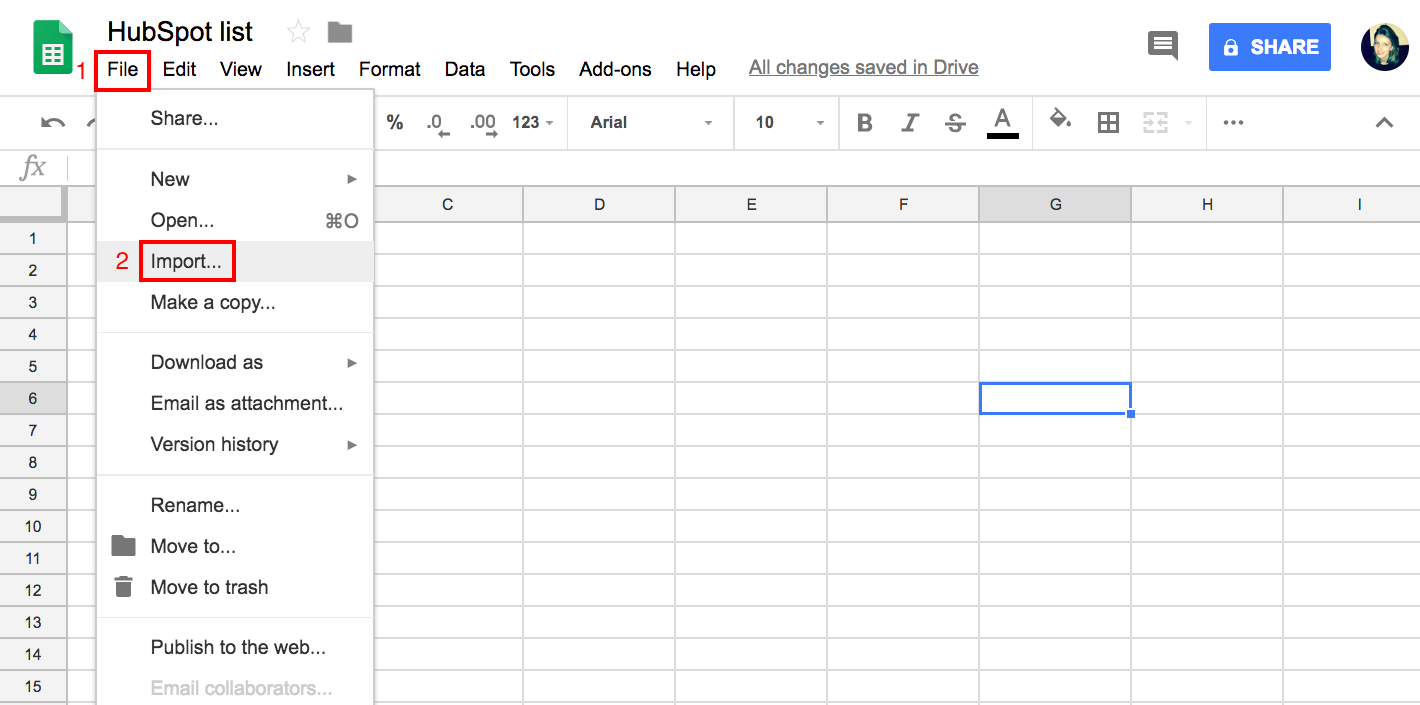Click the Undo arrow icon
This screenshot has height=705, width=1420.
coord(52,123)
